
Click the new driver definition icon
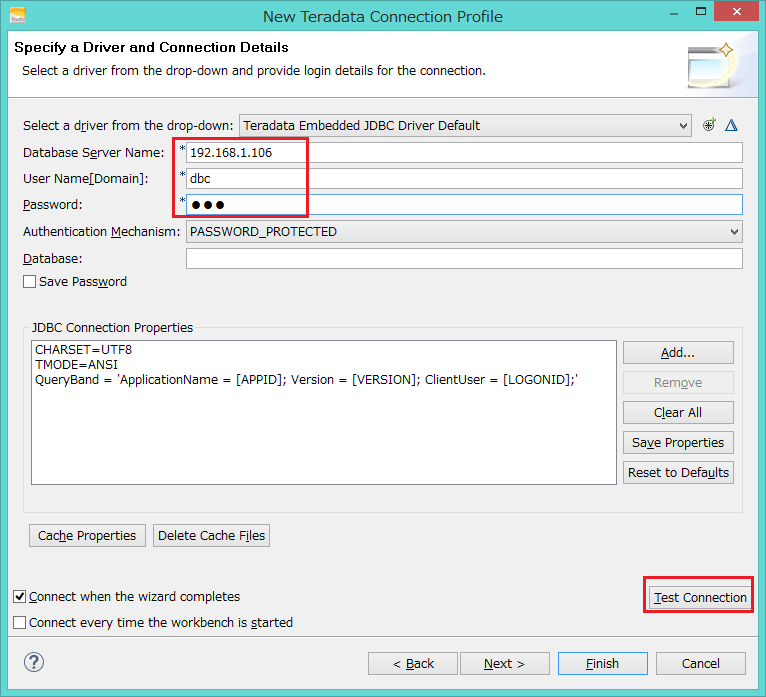tap(709, 125)
